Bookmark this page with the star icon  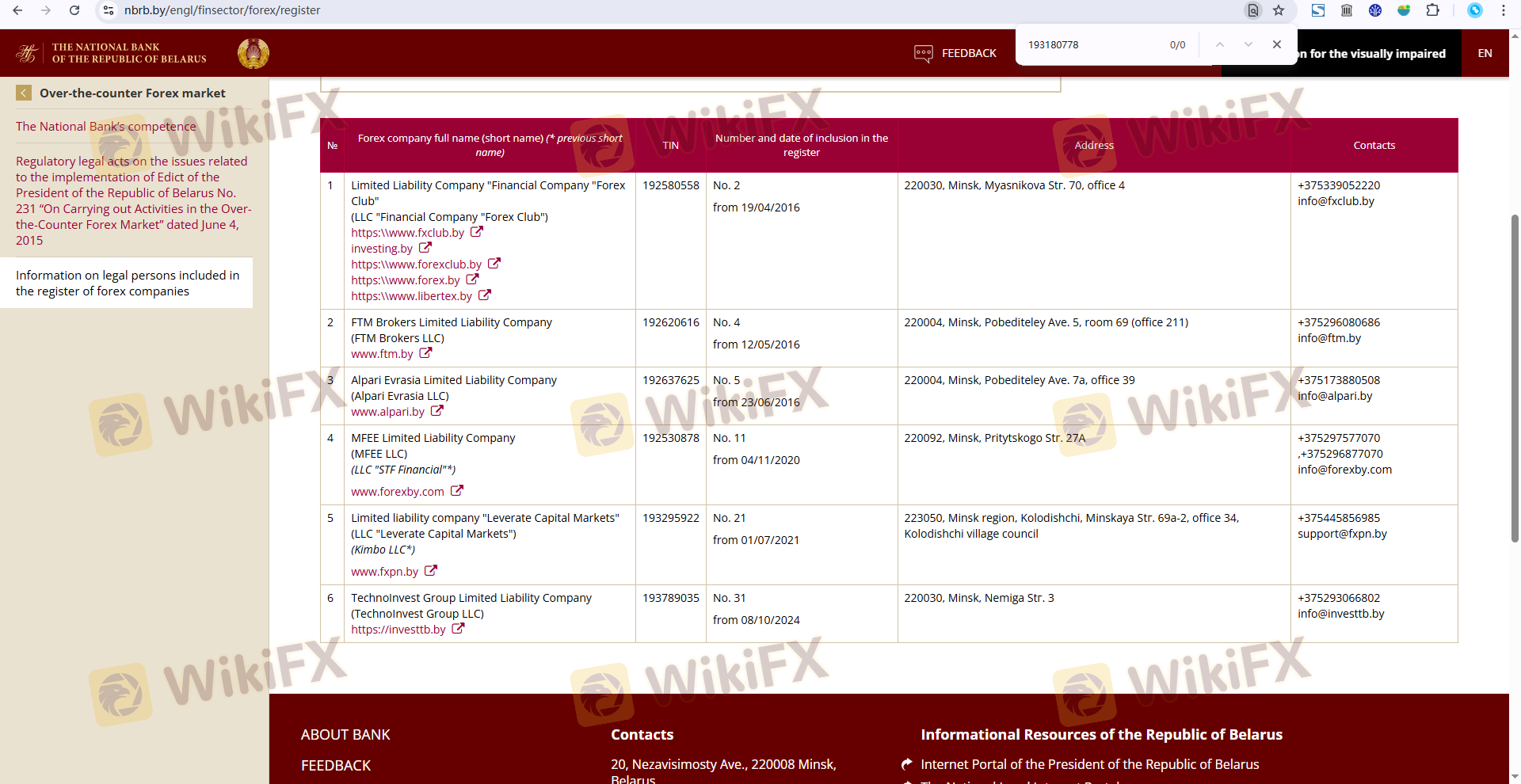(x=1279, y=10)
